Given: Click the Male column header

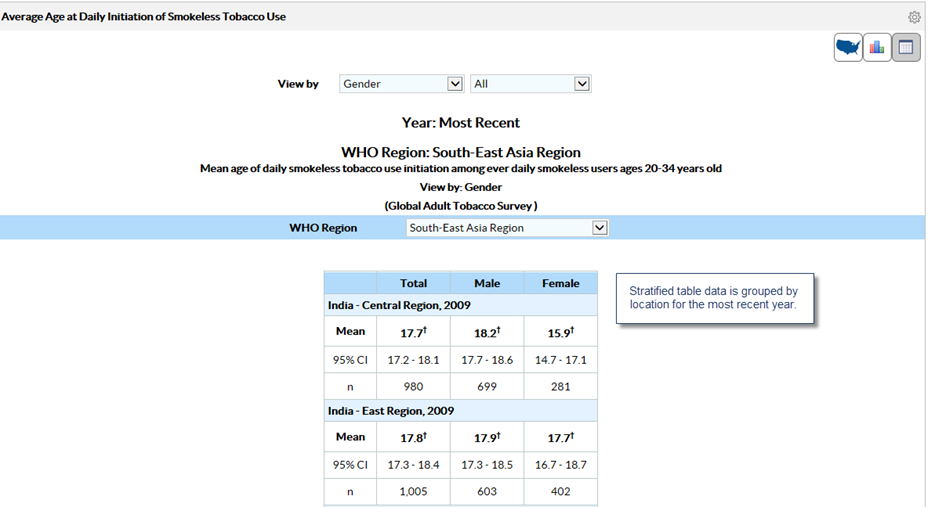Looking at the screenshot, I should pyautogui.click(x=487, y=283).
